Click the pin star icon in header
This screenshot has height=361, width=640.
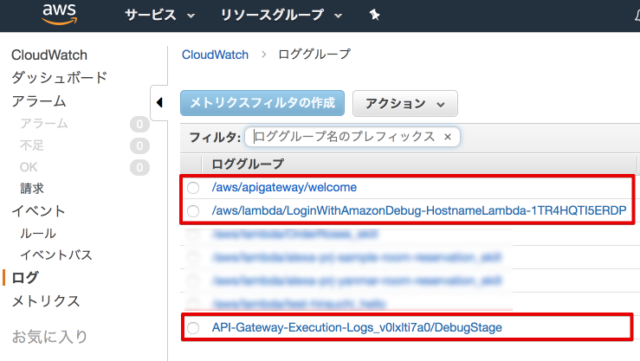point(374,15)
